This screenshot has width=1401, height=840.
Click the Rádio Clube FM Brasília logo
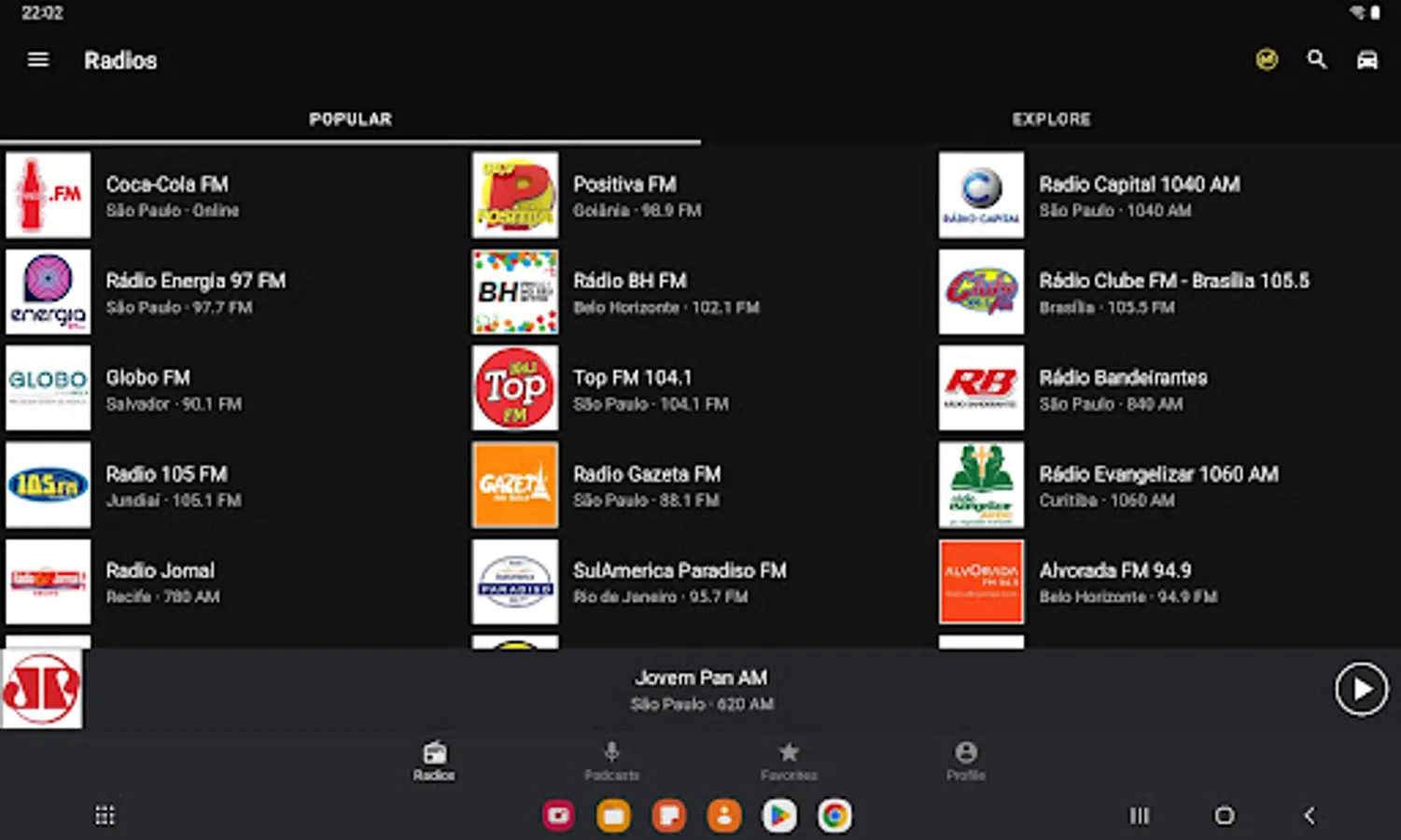pos(981,291)
